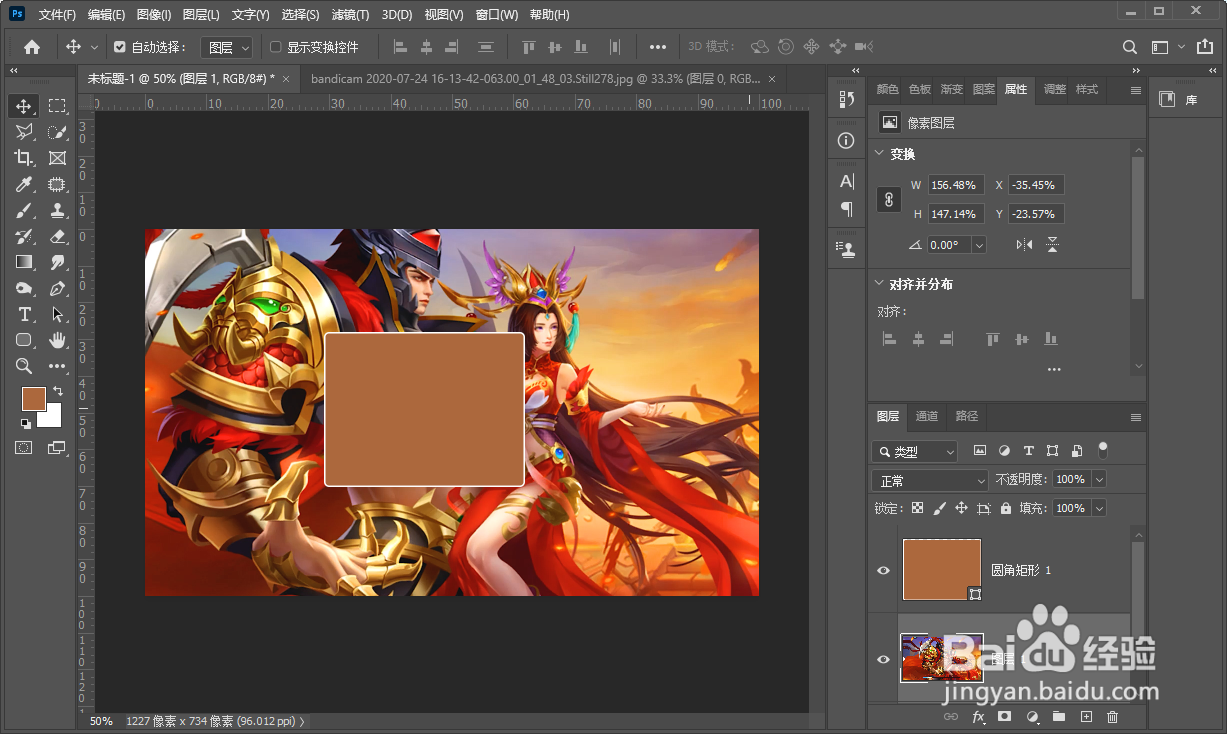The width and height of the screenshot is (1227, 734).
Task: Open the 滤镜(T) menu
Action: 350,15
